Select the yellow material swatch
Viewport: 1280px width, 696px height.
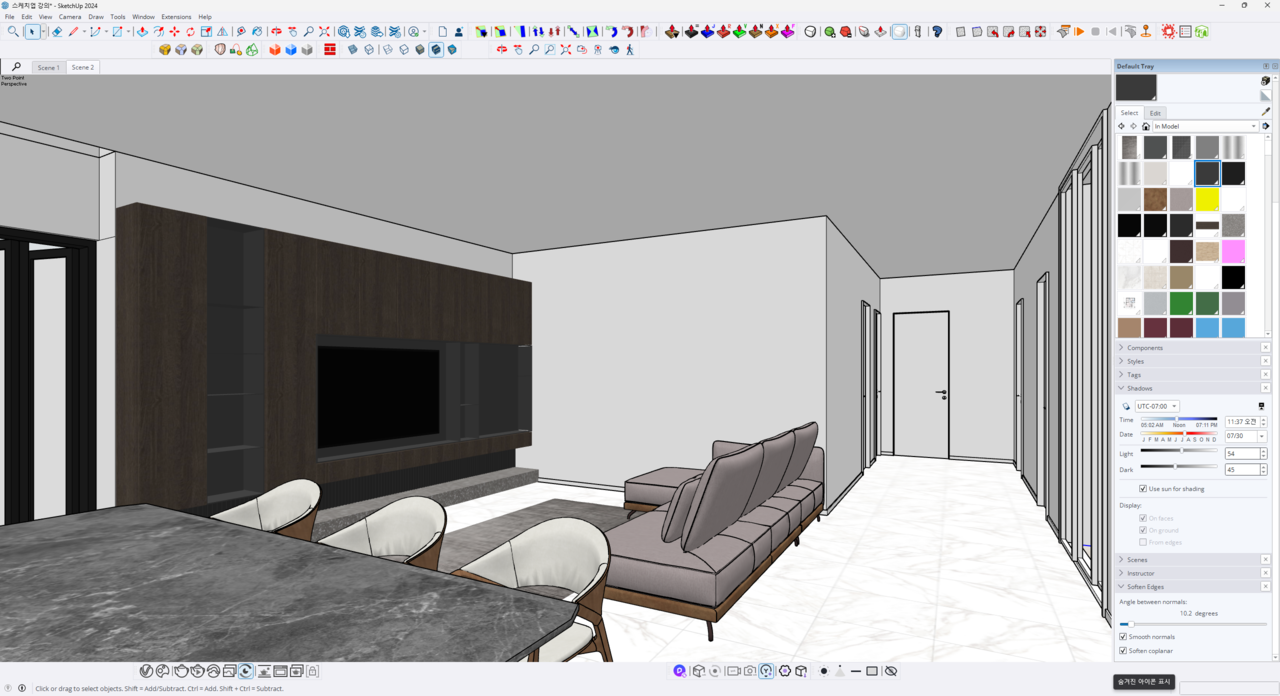click(1207, 199)
